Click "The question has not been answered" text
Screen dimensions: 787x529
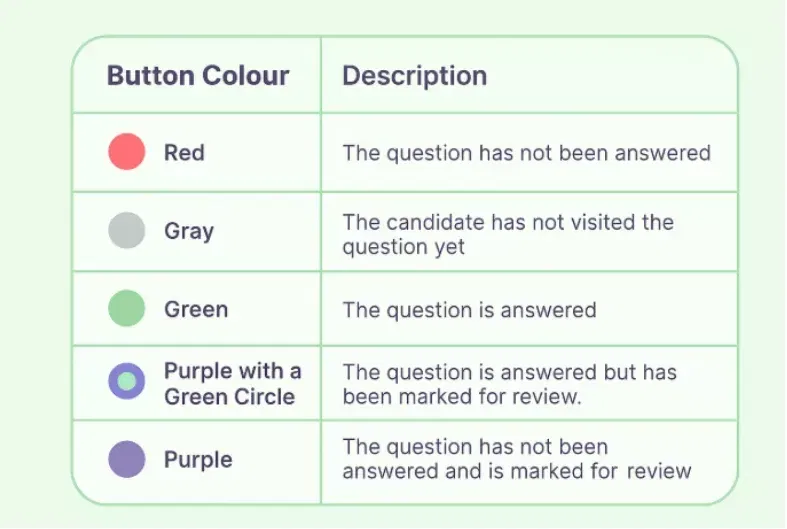pyautogui.click(x=526, y=153)
